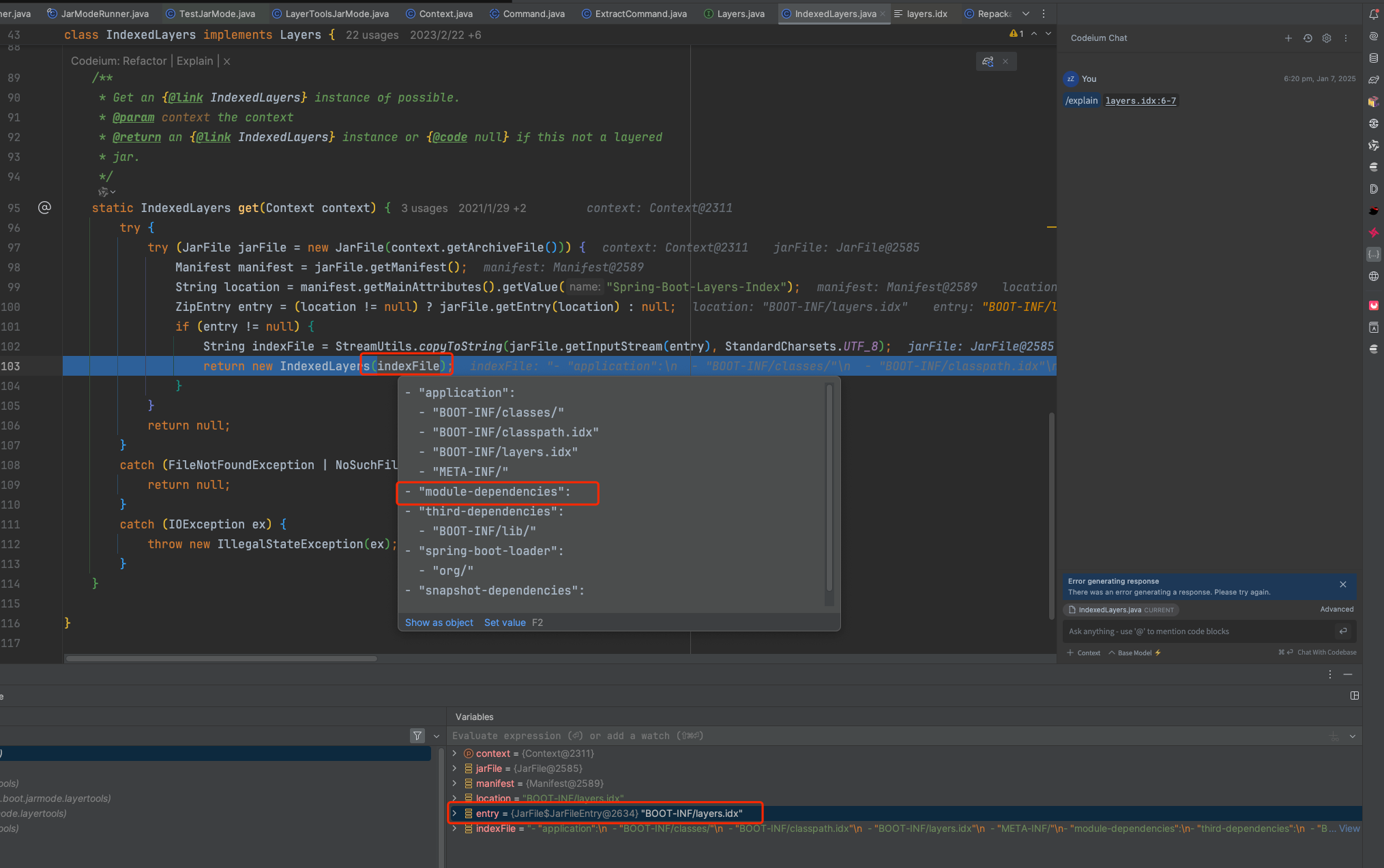Start a new Codeium chat with plus icon

point(1288,38)
